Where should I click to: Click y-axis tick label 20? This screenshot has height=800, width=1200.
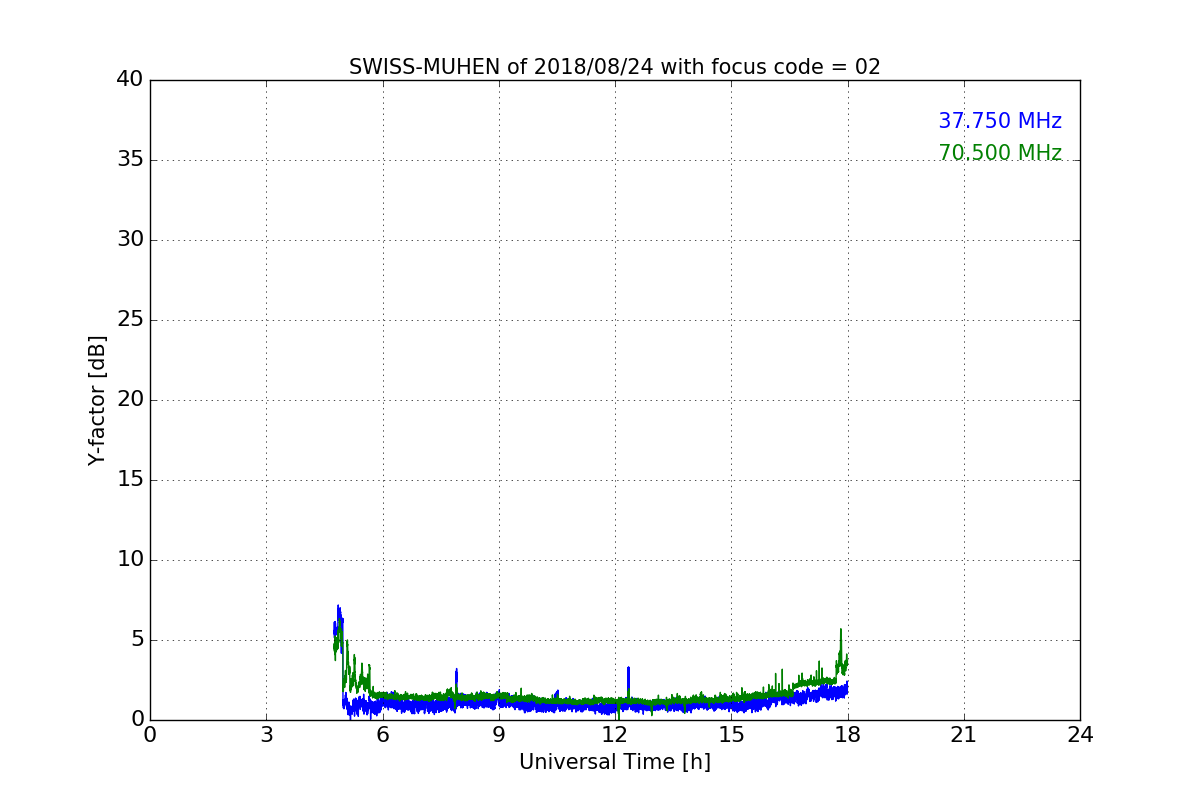[x=130, y=400]
